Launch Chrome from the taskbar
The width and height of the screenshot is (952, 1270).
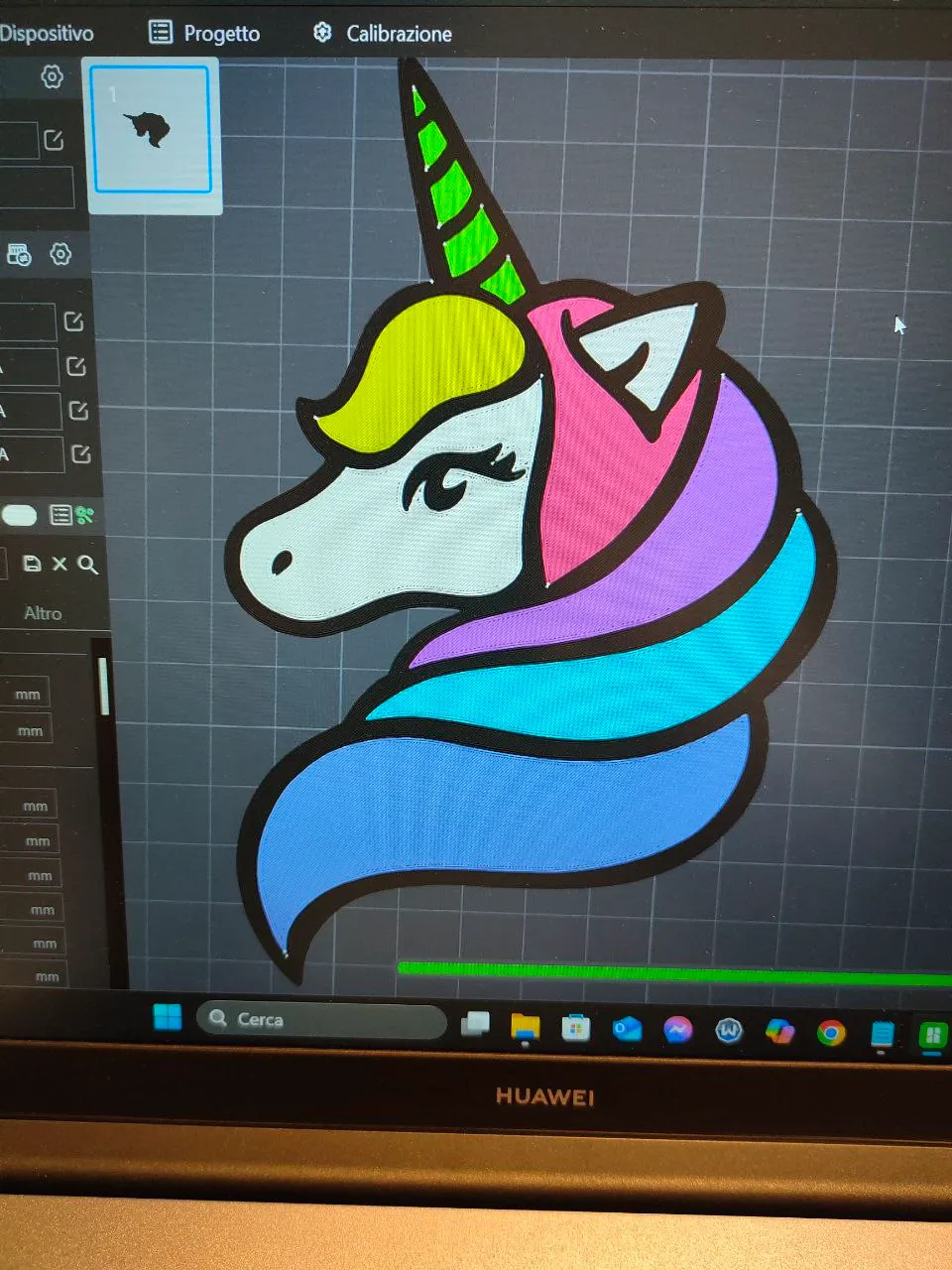pos(830,1033)
